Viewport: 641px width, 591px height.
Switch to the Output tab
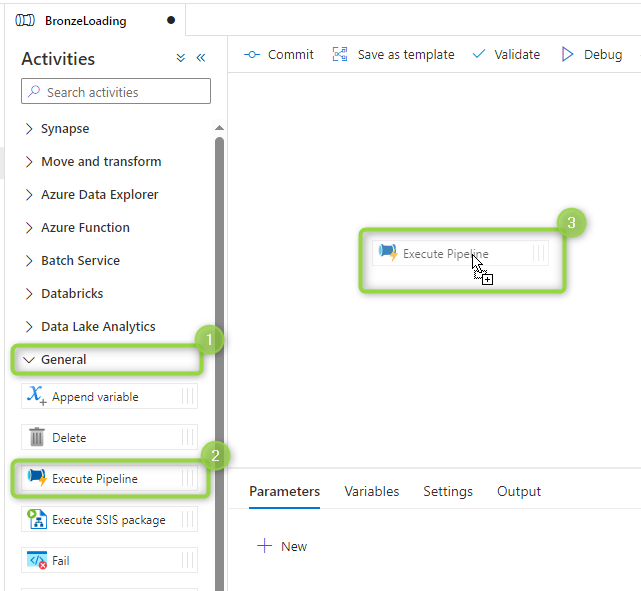point(519,491)
